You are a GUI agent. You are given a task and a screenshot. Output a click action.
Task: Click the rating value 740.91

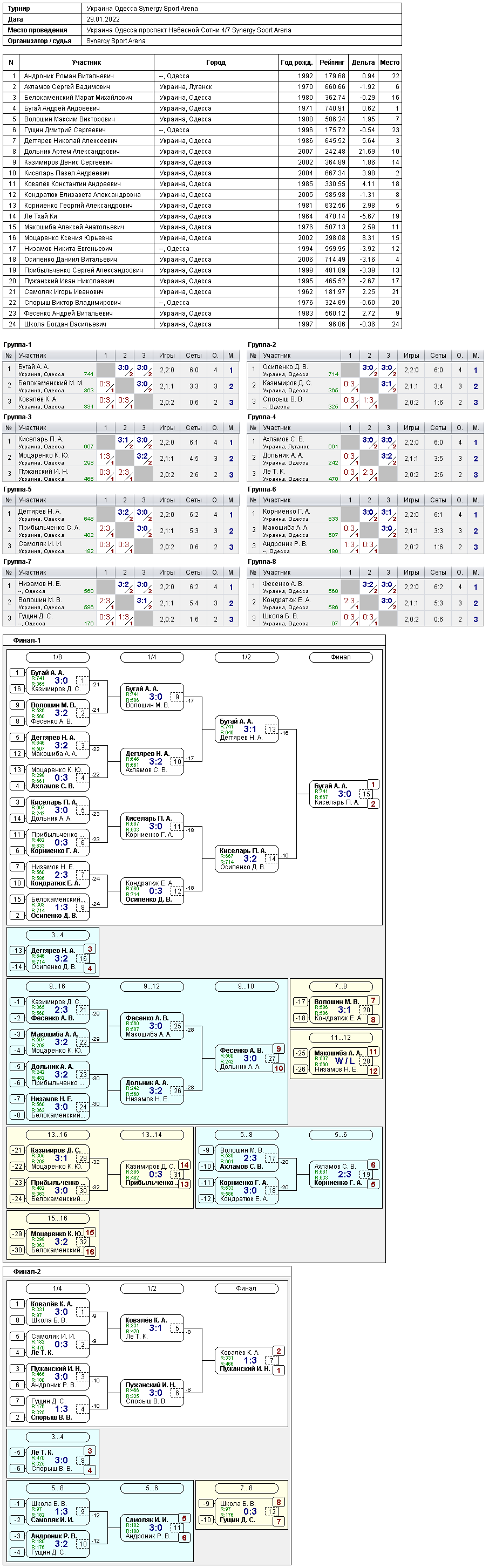point(335,109)
